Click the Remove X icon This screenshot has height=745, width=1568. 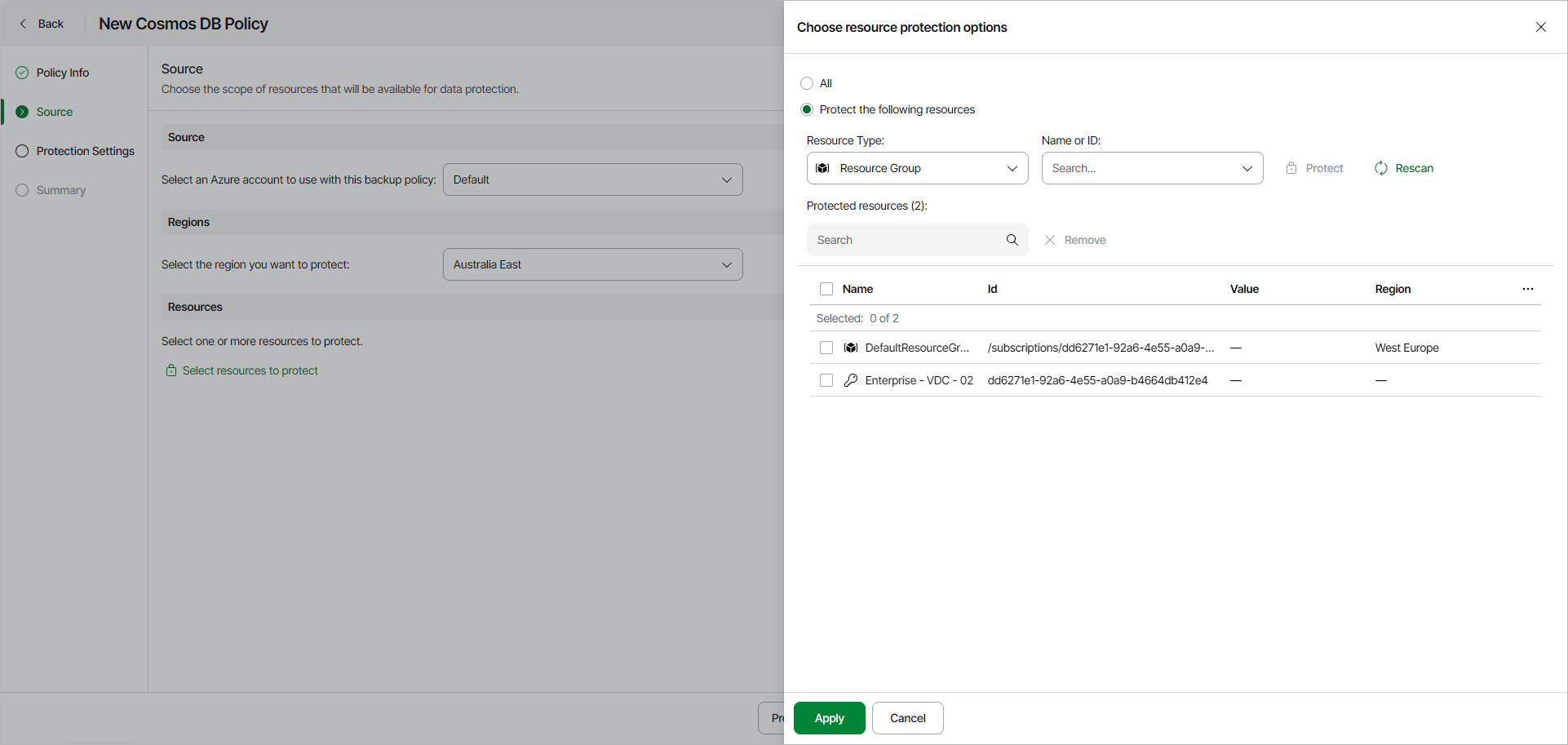[x=1050, y=240]
